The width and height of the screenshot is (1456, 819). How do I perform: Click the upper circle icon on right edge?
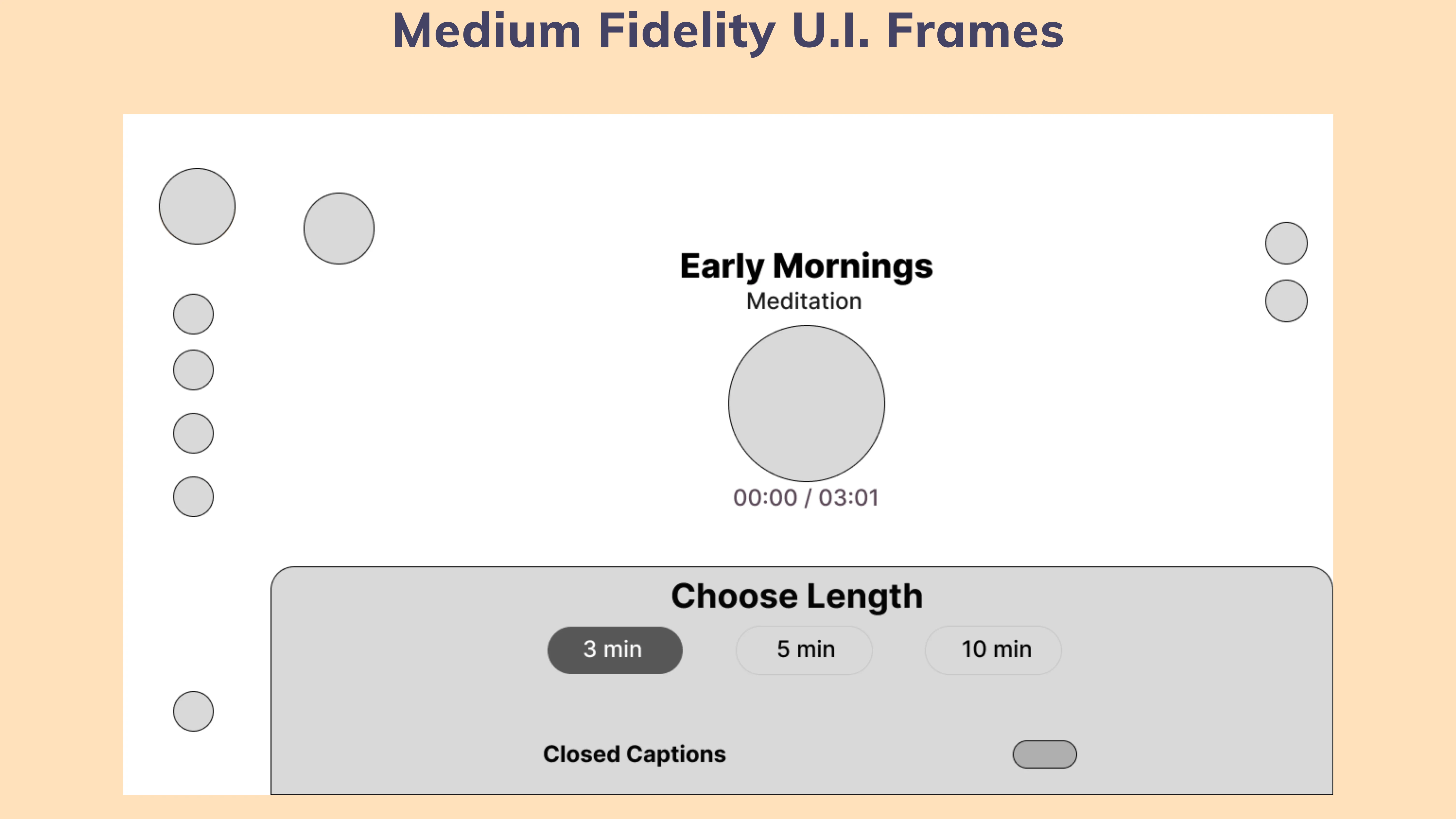point(1286,243)
